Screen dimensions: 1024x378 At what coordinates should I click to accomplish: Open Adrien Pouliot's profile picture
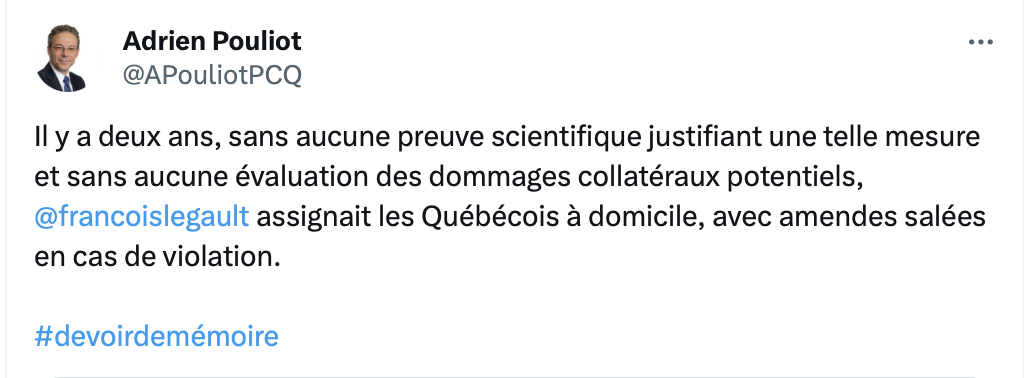pos(62,58)
